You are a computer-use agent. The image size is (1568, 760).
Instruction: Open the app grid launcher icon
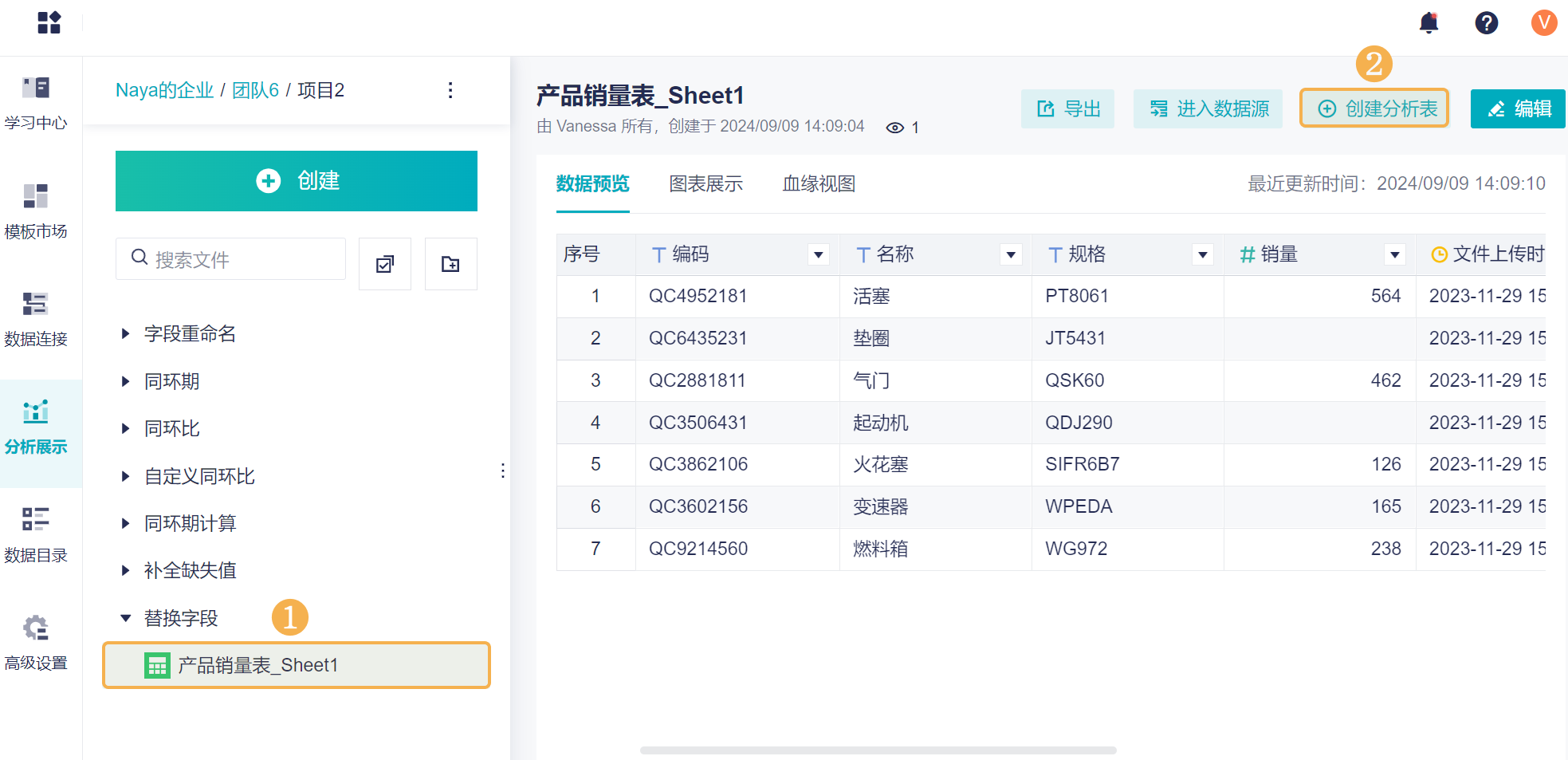coord(49,22)
